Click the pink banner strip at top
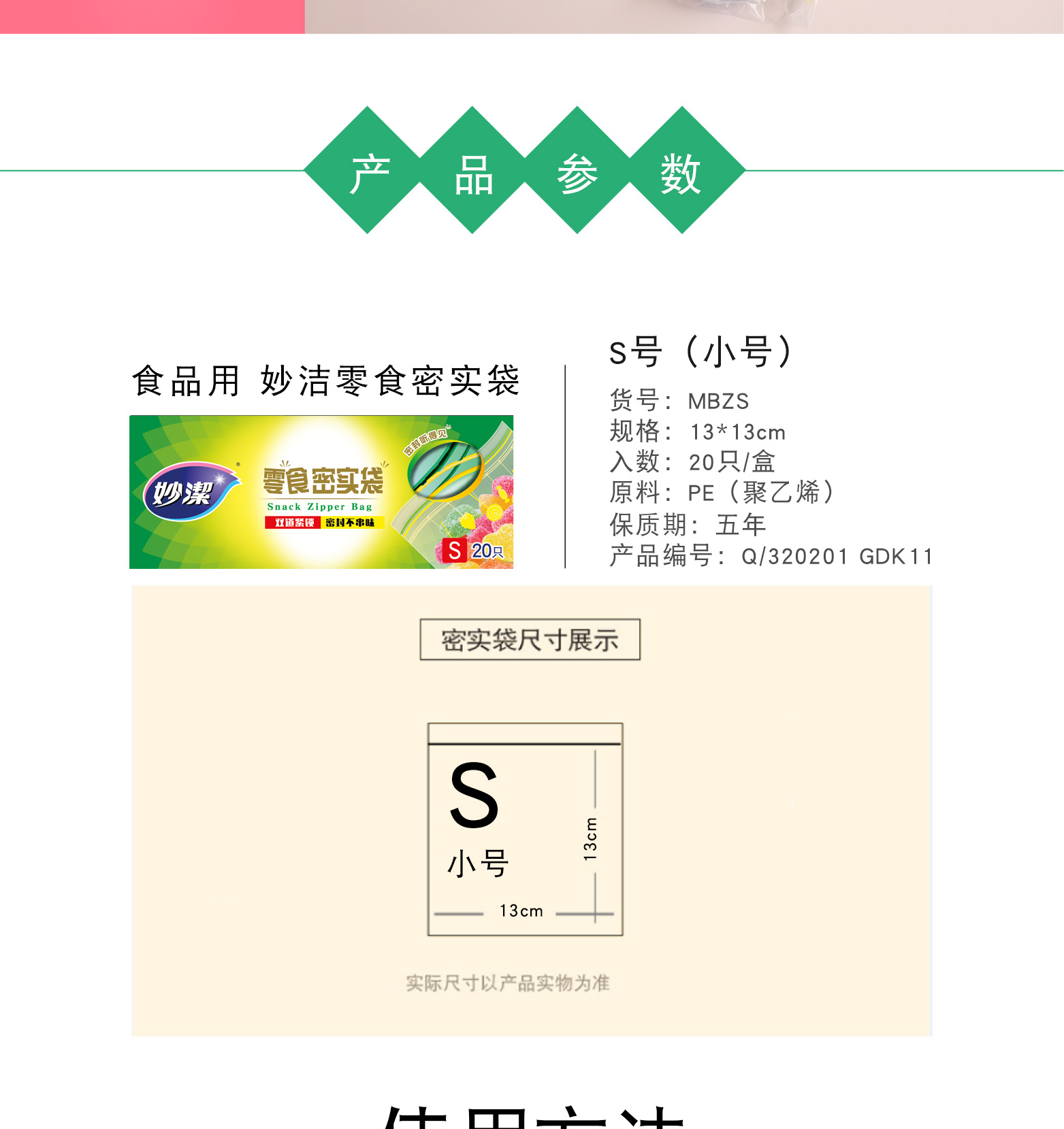The width and height of the screenshot is (1064, 1129). (x=152, y=16)
